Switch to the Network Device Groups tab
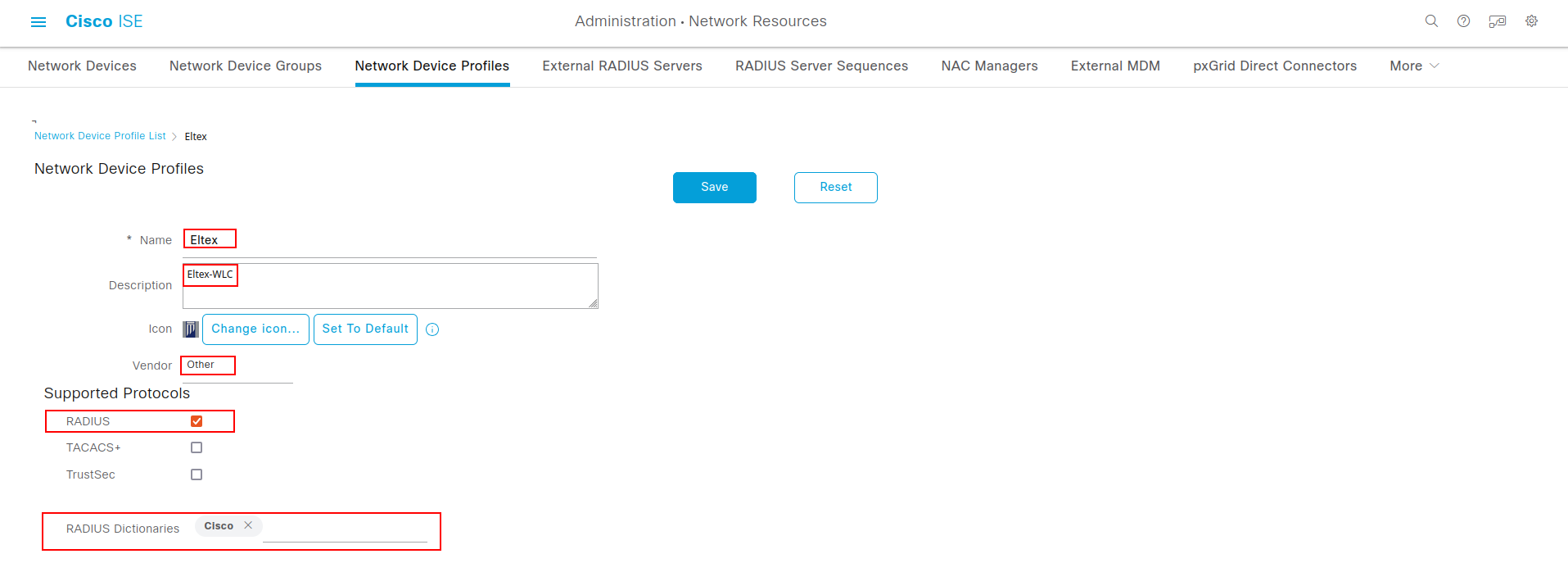This screenshot has height=563, width=1568. tap(246, 66)
